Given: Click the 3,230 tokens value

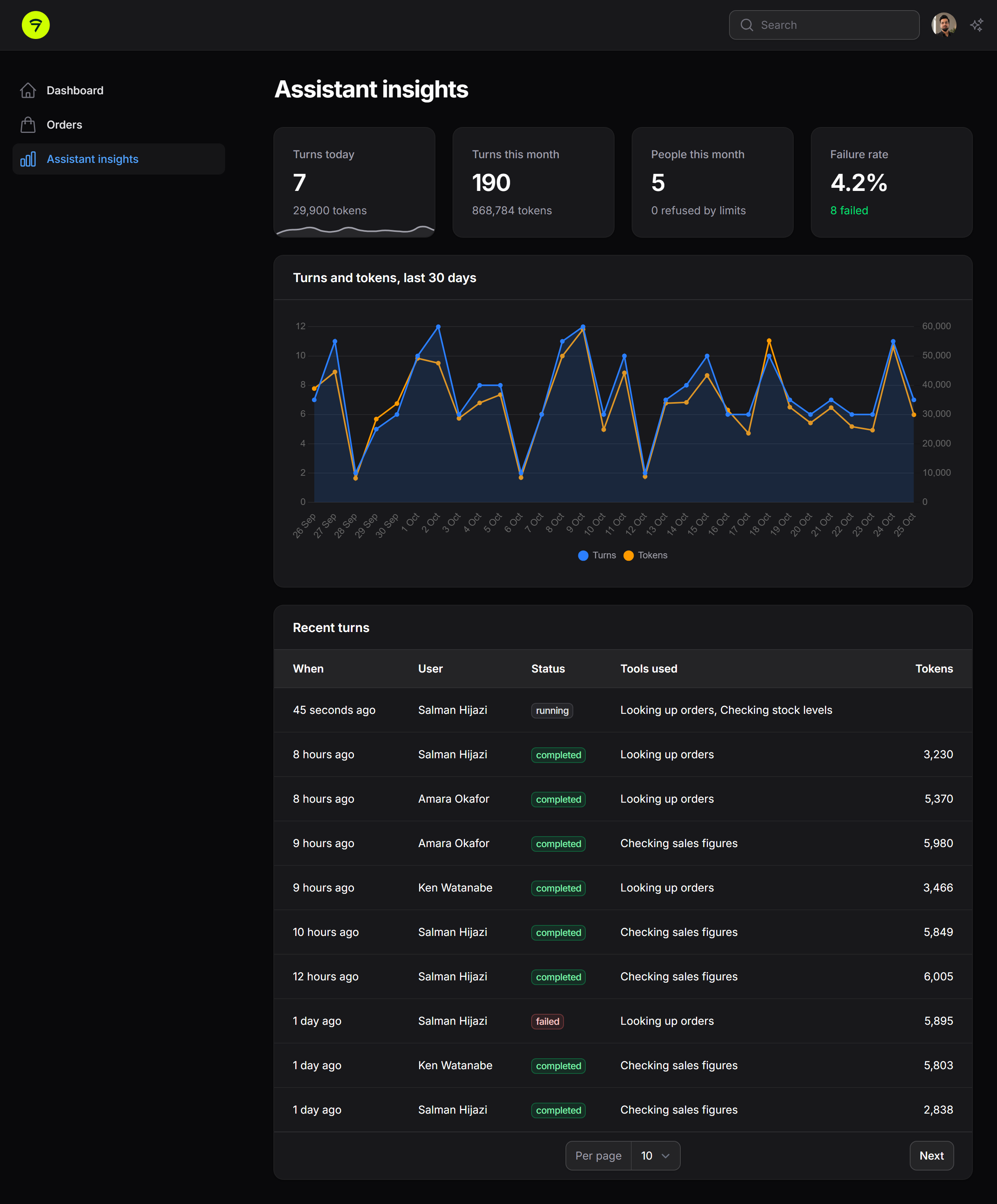Looking at the screenshot, I should (938, 754).
